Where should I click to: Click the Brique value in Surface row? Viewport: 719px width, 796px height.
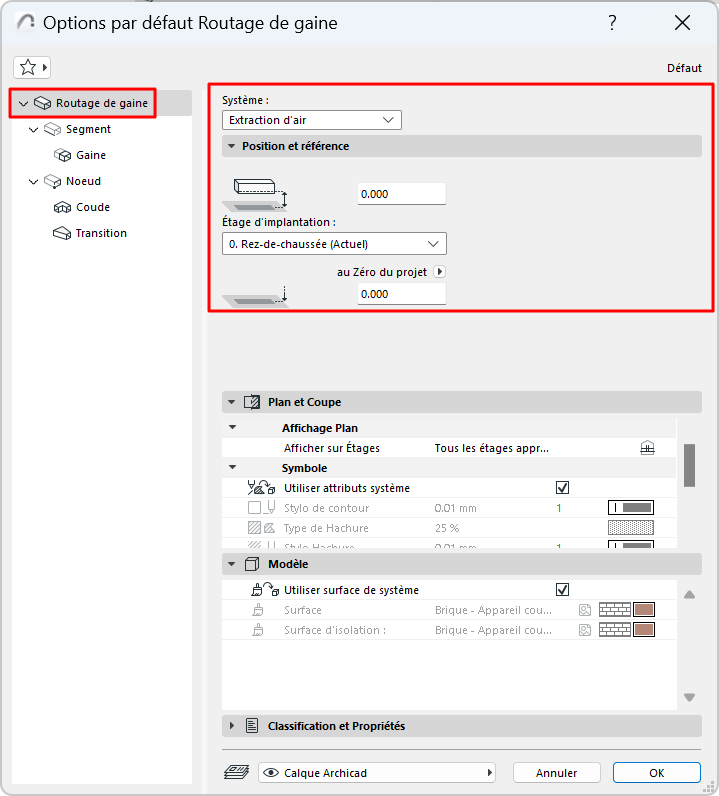[x=493, y=610]
